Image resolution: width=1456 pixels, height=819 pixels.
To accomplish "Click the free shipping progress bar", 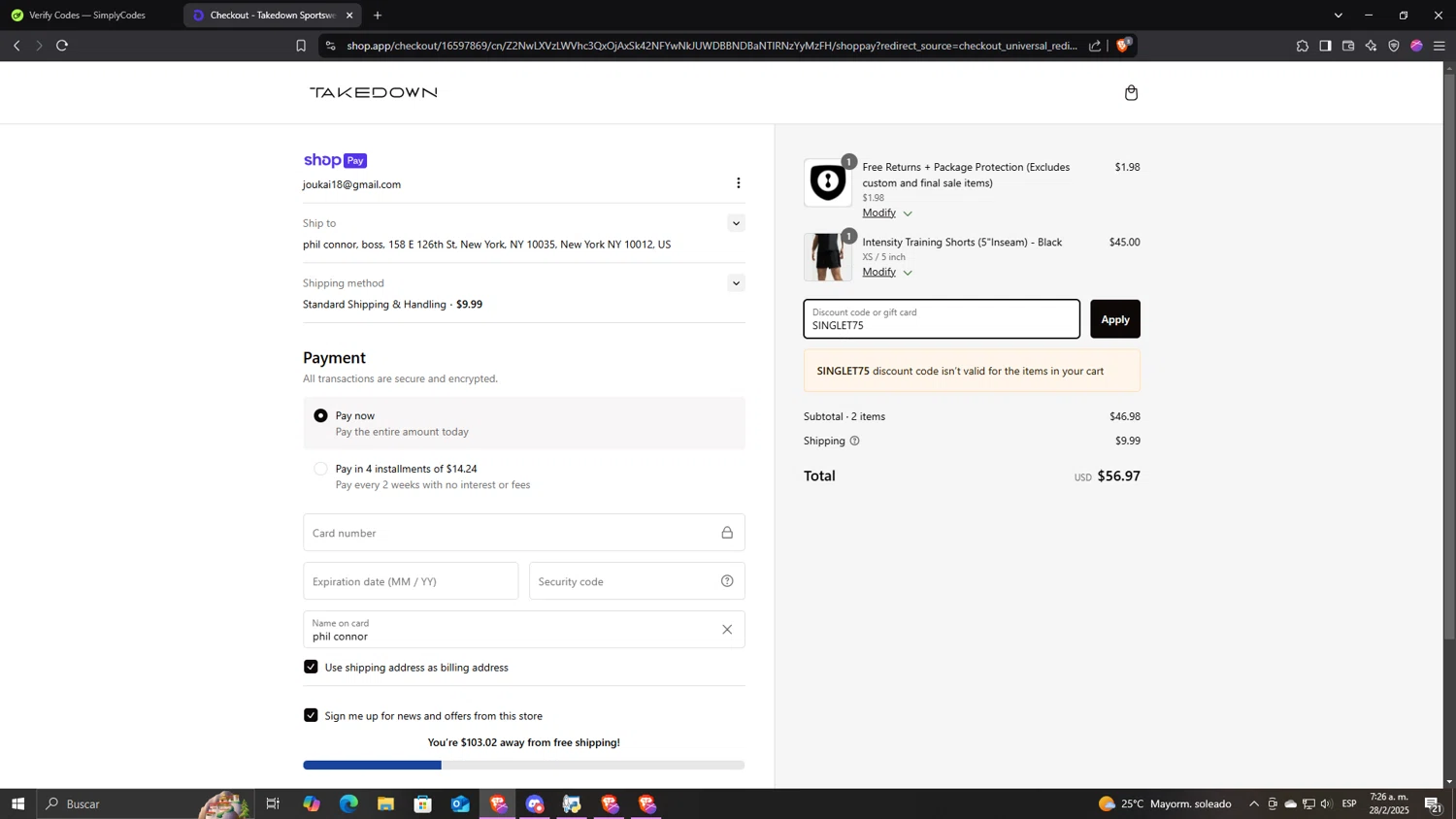I will [x=524, y=766].
